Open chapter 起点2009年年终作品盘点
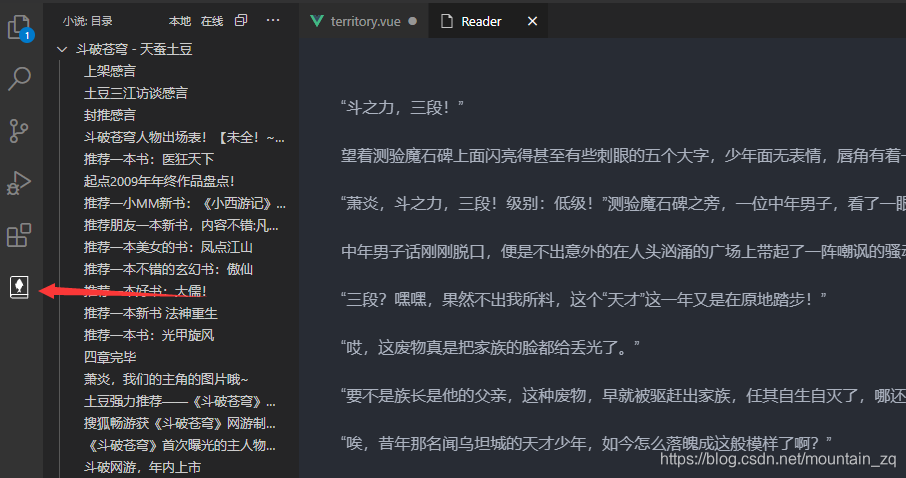 pos(159,181)
